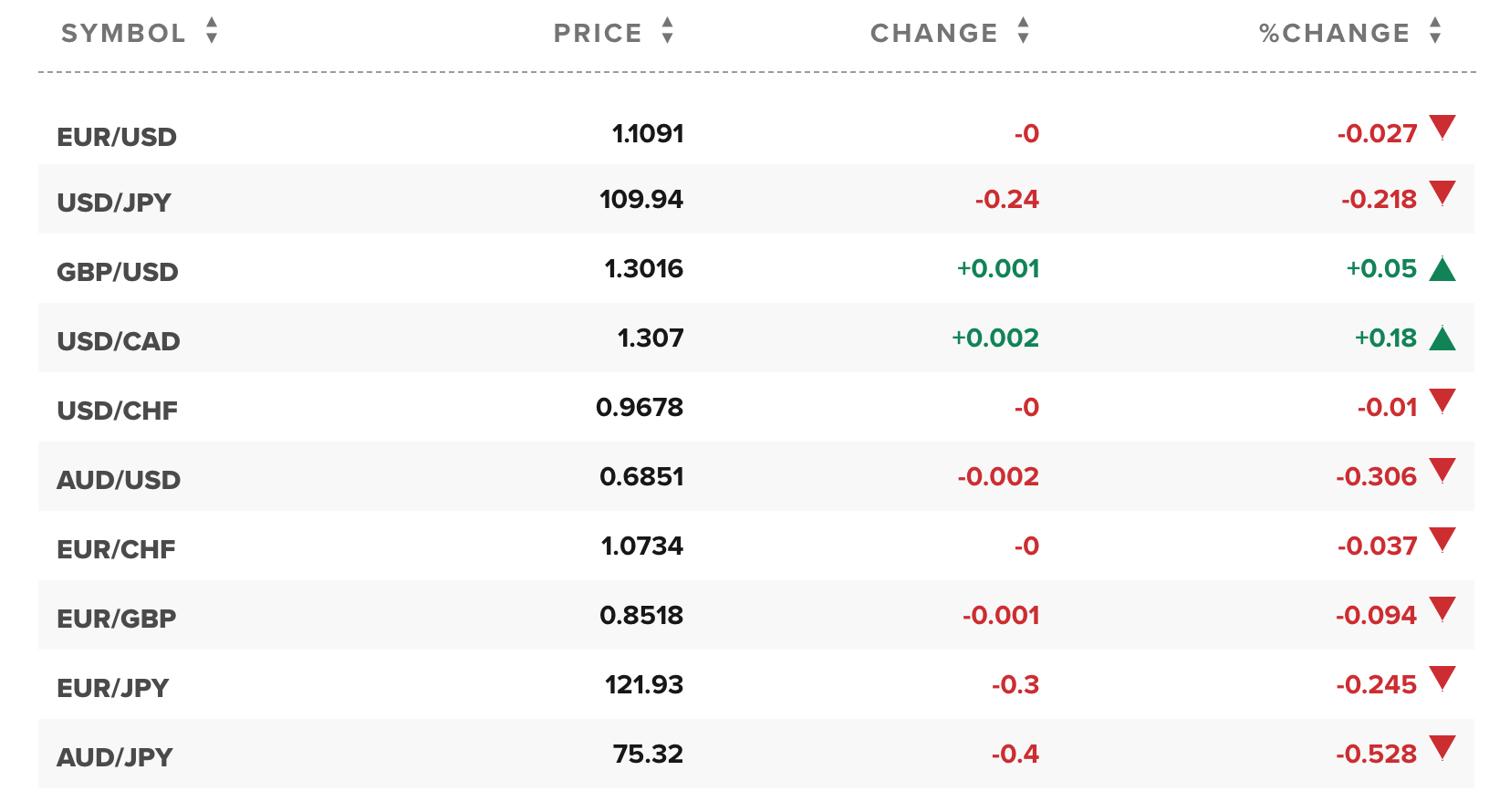The width and height of the screenshot is (1489, 812).
Task: Click the EUR/CHF symbol link
Action: tap(116, 549)
